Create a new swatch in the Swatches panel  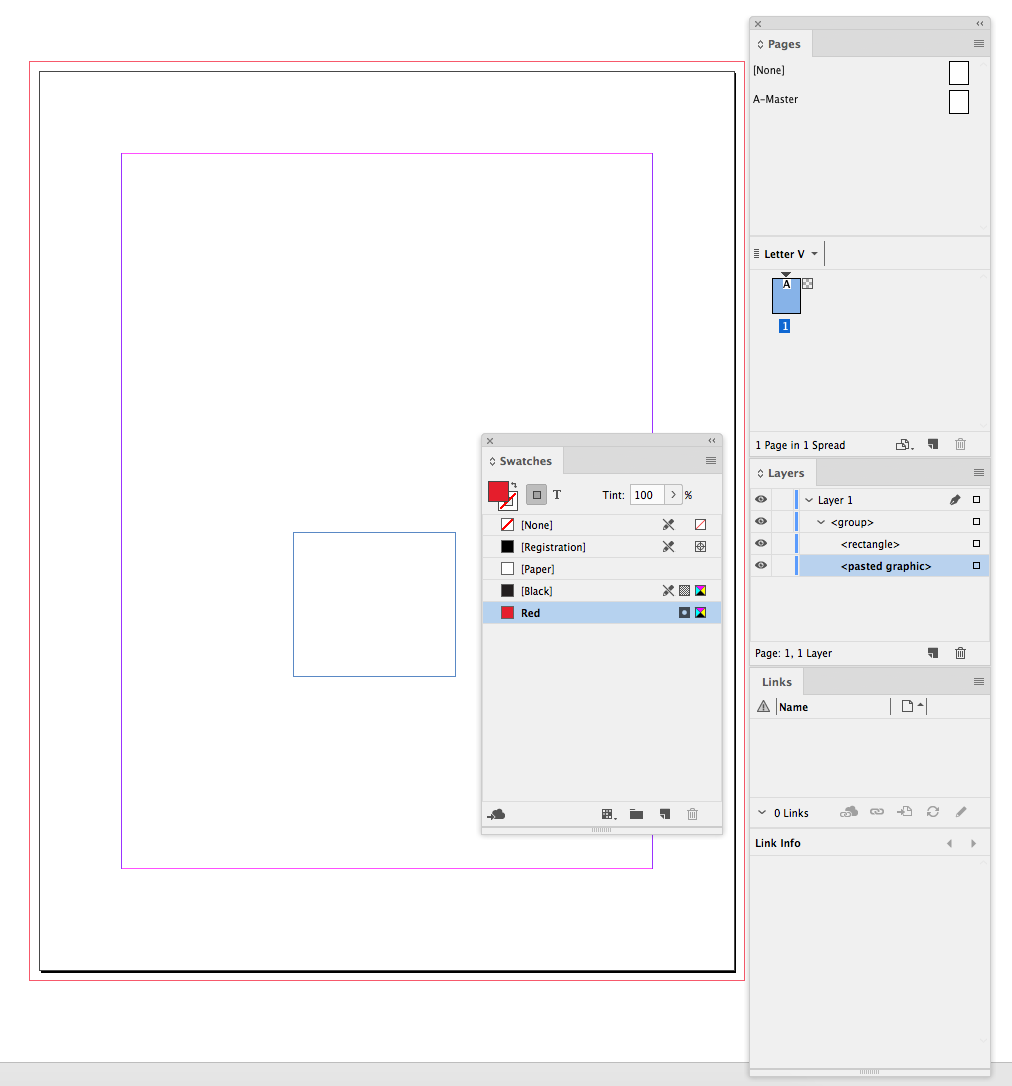tap(664, 814)
